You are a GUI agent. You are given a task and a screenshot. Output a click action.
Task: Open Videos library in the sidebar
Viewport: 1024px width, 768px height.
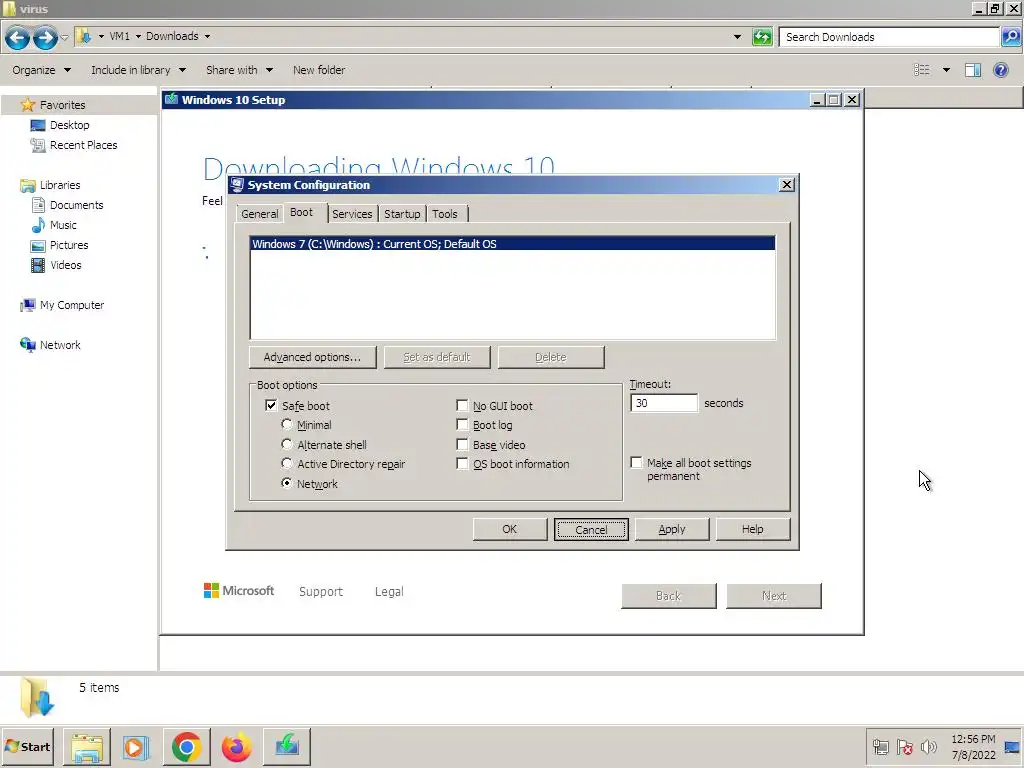pos(65,265)
